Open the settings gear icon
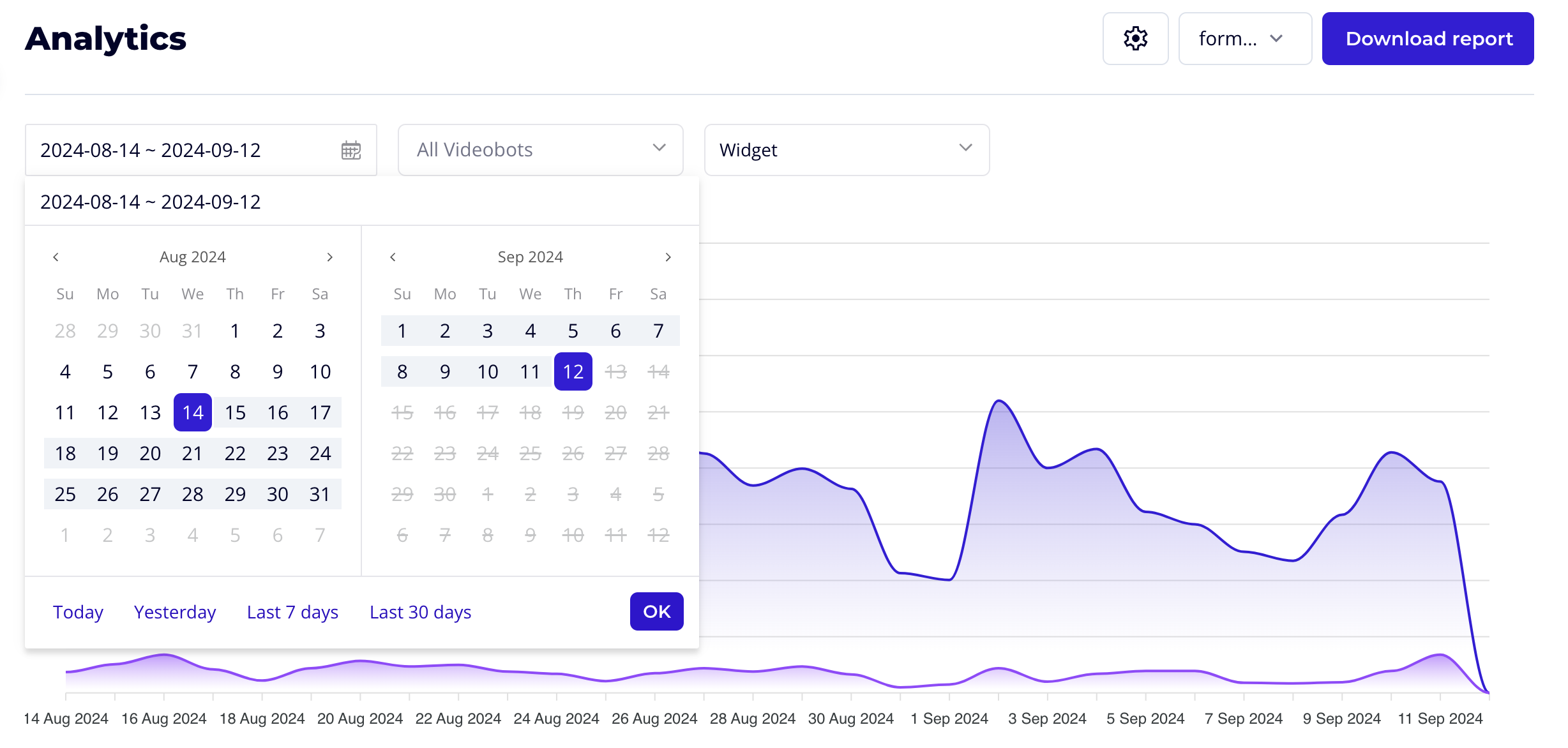The width and height of the screenshot is (1568, 748). click(1135, 38)
